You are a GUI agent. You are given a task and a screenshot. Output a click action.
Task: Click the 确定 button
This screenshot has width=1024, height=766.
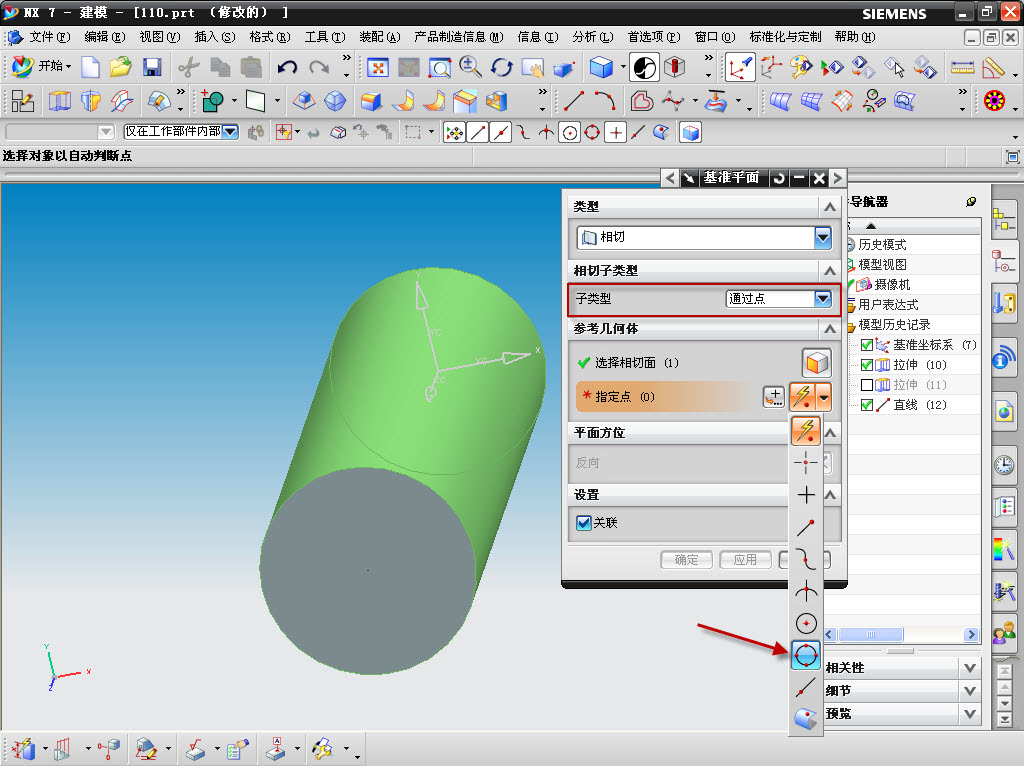[686, 560]
